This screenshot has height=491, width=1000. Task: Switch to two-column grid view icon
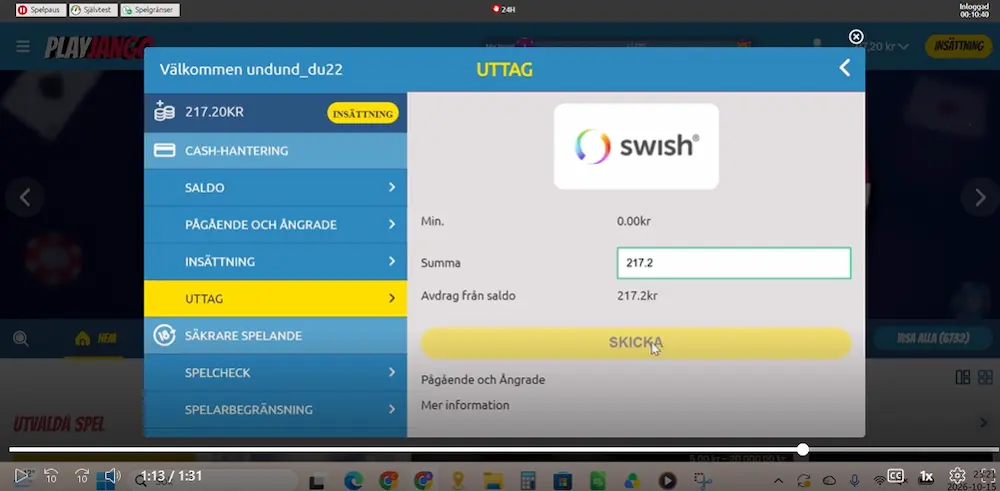click(x=962, y=377)
